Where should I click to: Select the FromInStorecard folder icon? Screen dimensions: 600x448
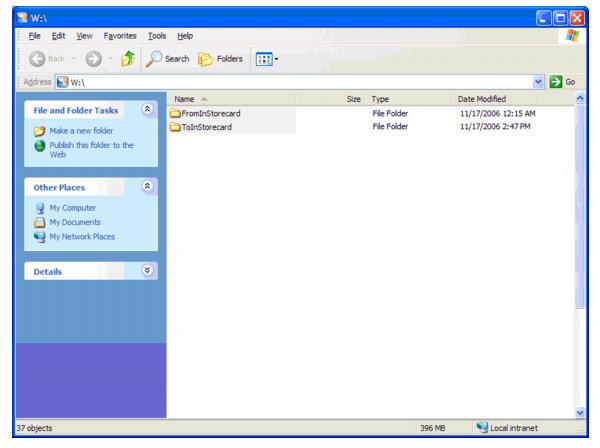point(175,113)
